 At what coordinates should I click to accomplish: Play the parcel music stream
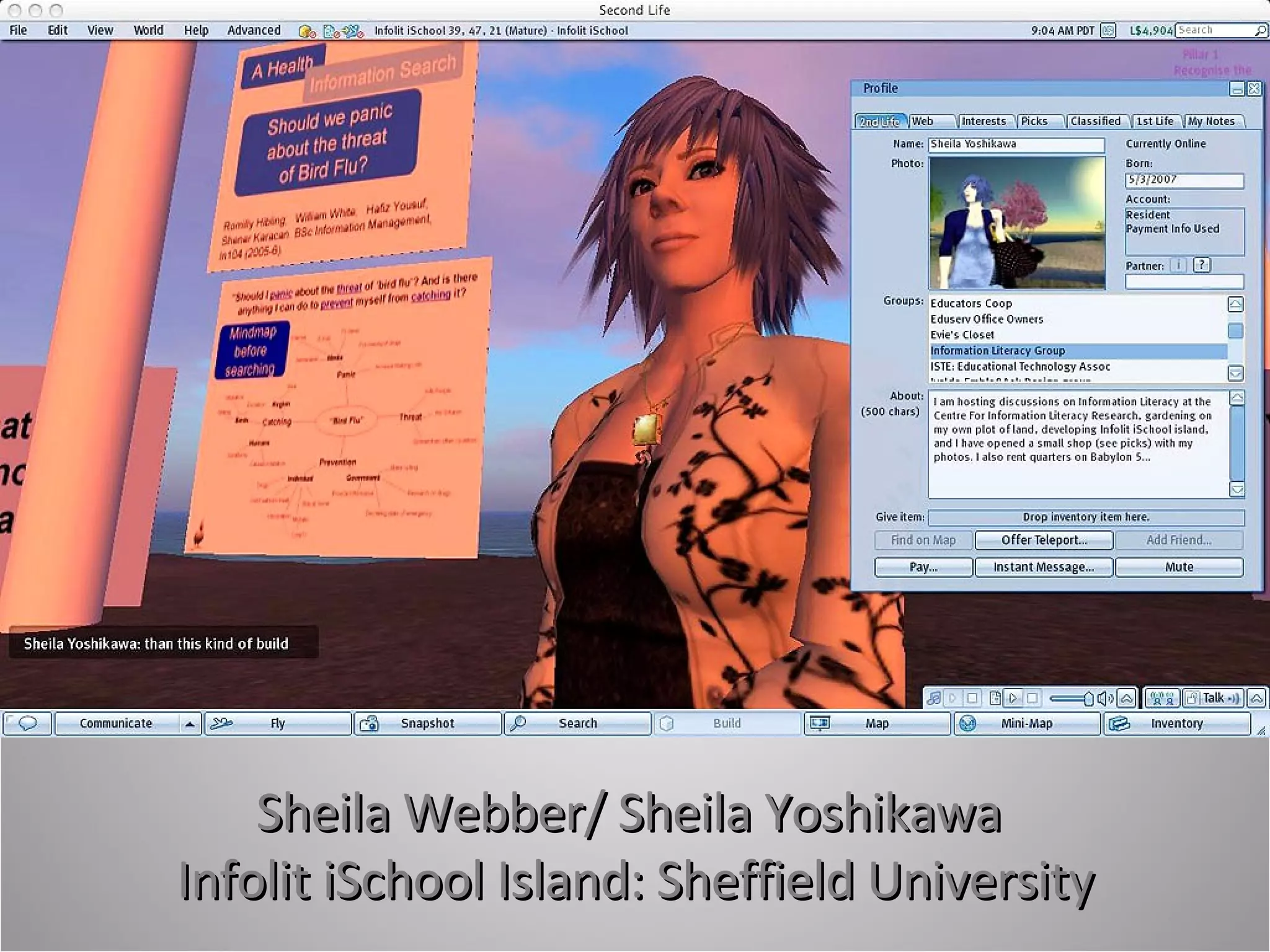952,699
